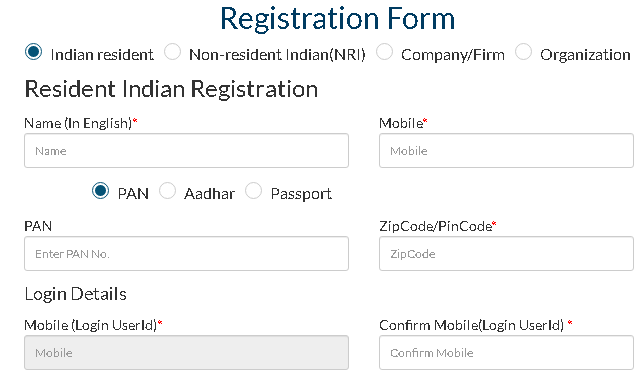Screen dimensions: 639x377
Task: Focus the ZipCode input field
Action: coord(506,254)
